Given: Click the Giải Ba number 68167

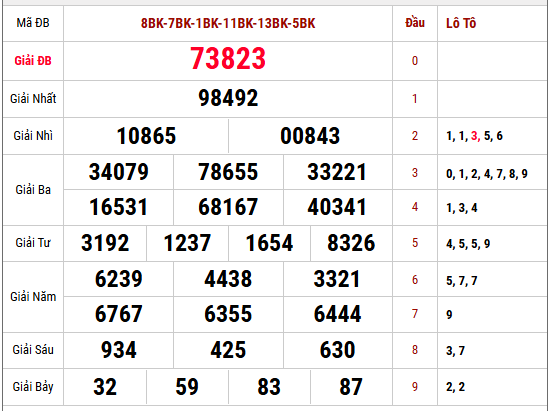Looking at the screenshot, I should [228, 207].
